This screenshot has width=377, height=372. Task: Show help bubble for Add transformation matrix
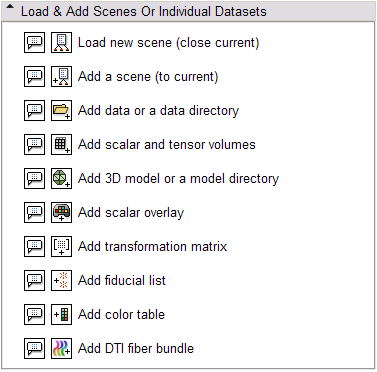pos(34,246)
